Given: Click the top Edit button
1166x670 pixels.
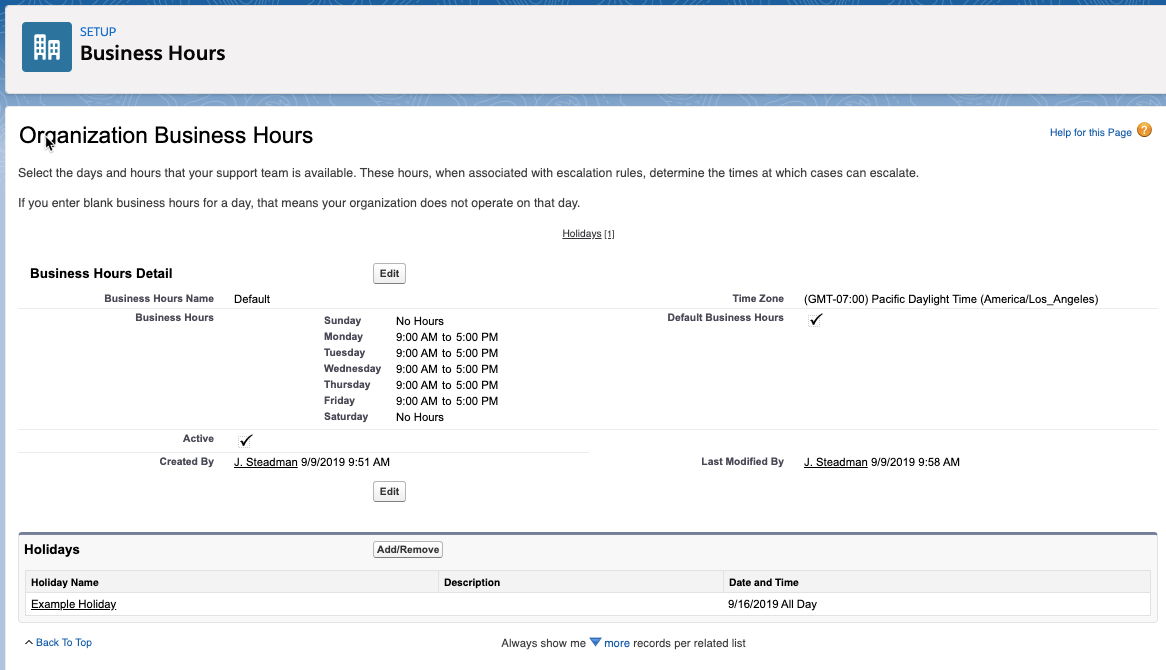Looking at the screenshot, I should 389,273.
